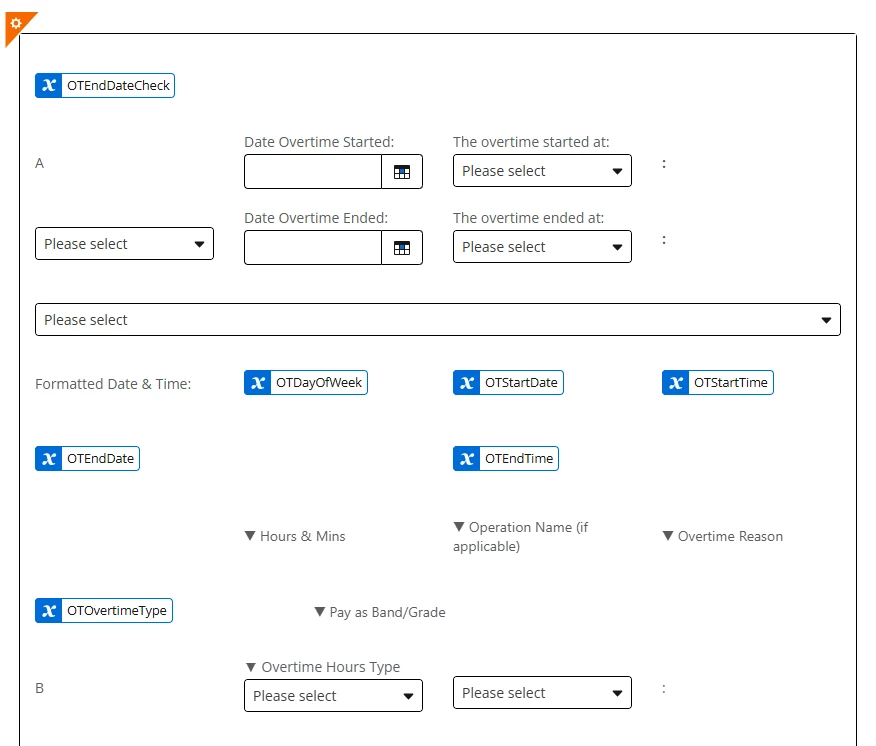Expand the Overtime Hours Type section
The image size is (876, 746).
pyautogui.click(x=323, y=667)
